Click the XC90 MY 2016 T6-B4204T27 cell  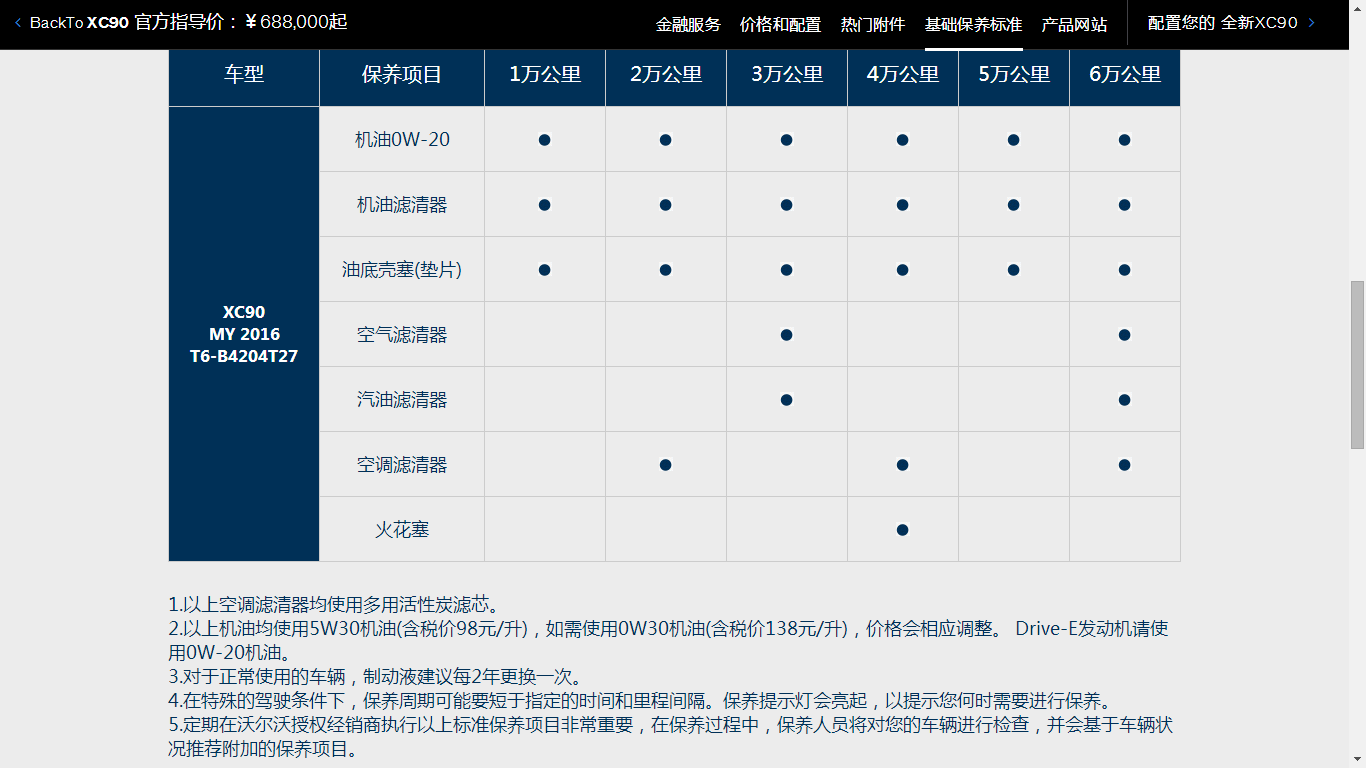click(x=244, y=334)
